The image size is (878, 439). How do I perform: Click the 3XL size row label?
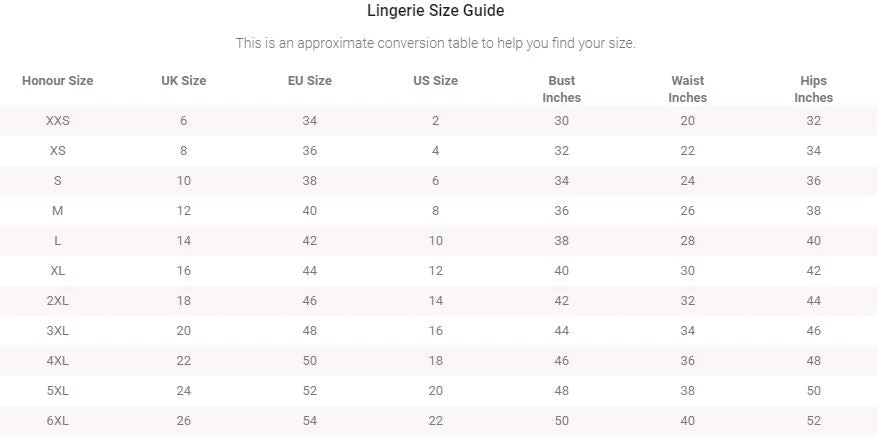pyautogui.click(x=58, y=331)
